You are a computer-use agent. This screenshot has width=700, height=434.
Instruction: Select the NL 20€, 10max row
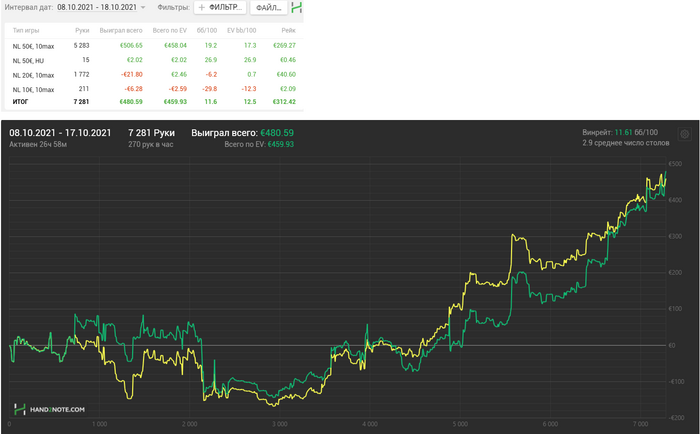(154, 75)
